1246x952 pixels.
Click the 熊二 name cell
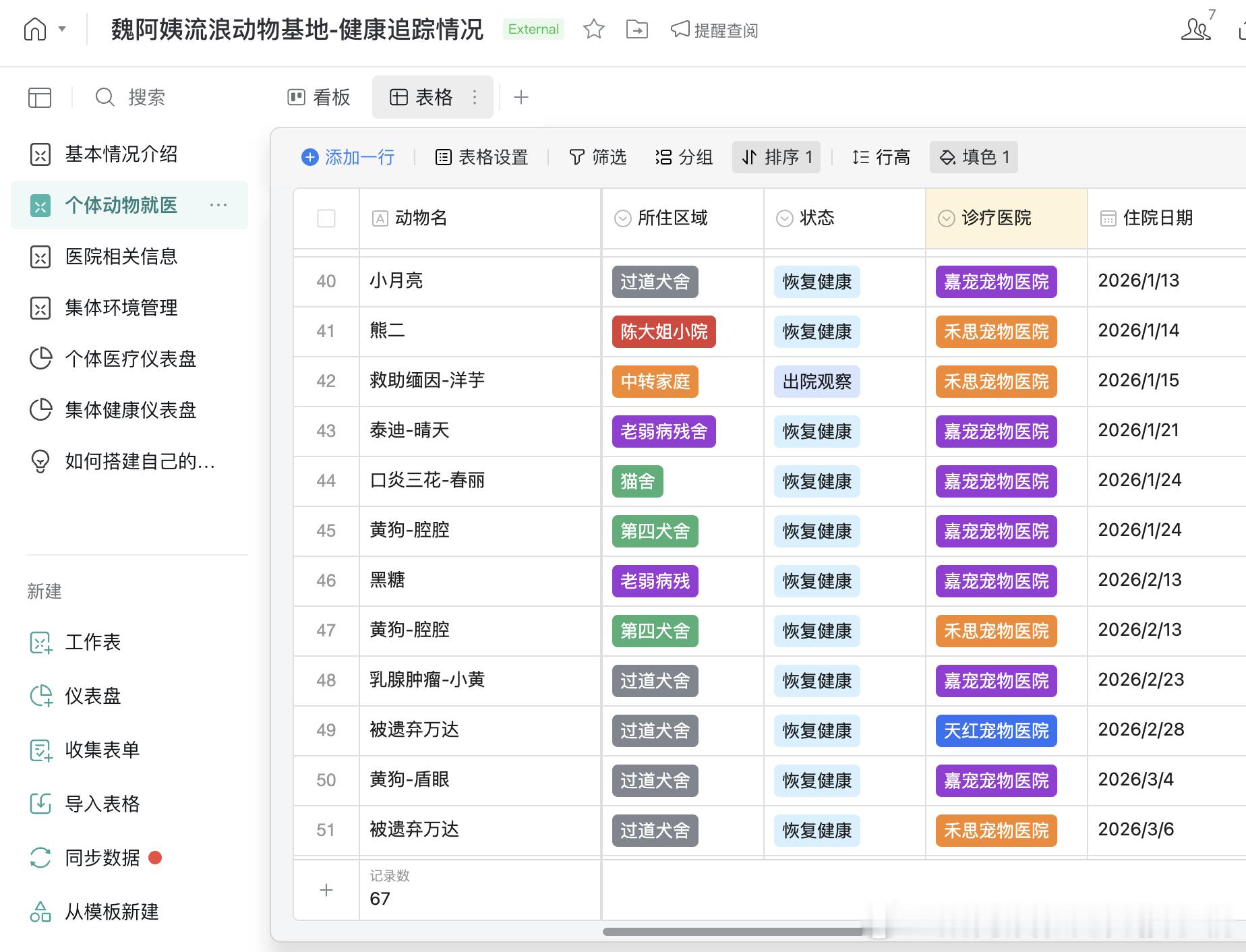point(480,331)
